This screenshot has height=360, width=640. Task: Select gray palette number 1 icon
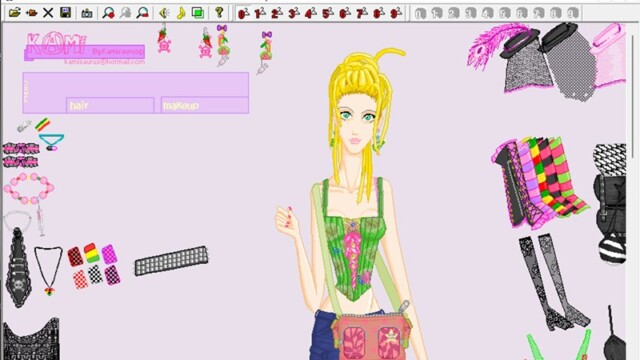coord(437,13)
